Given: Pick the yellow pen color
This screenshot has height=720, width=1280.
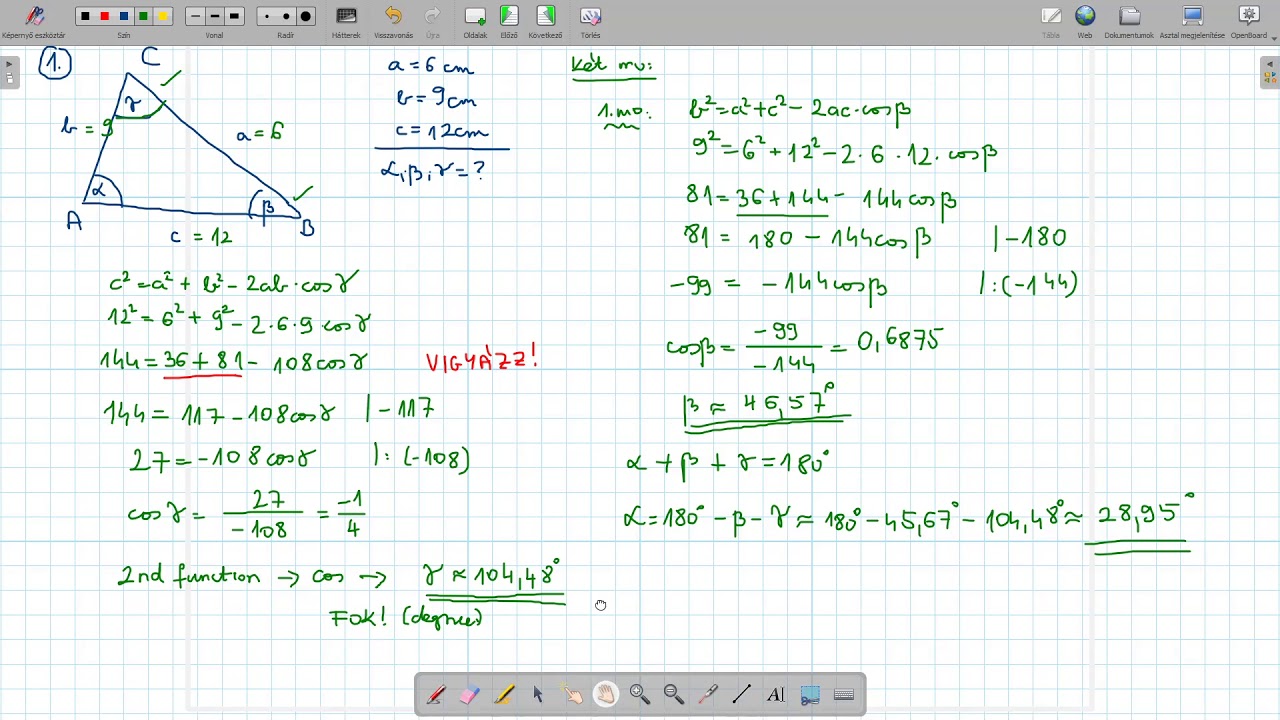Looking at the screenshot, I should coord(163,16).
